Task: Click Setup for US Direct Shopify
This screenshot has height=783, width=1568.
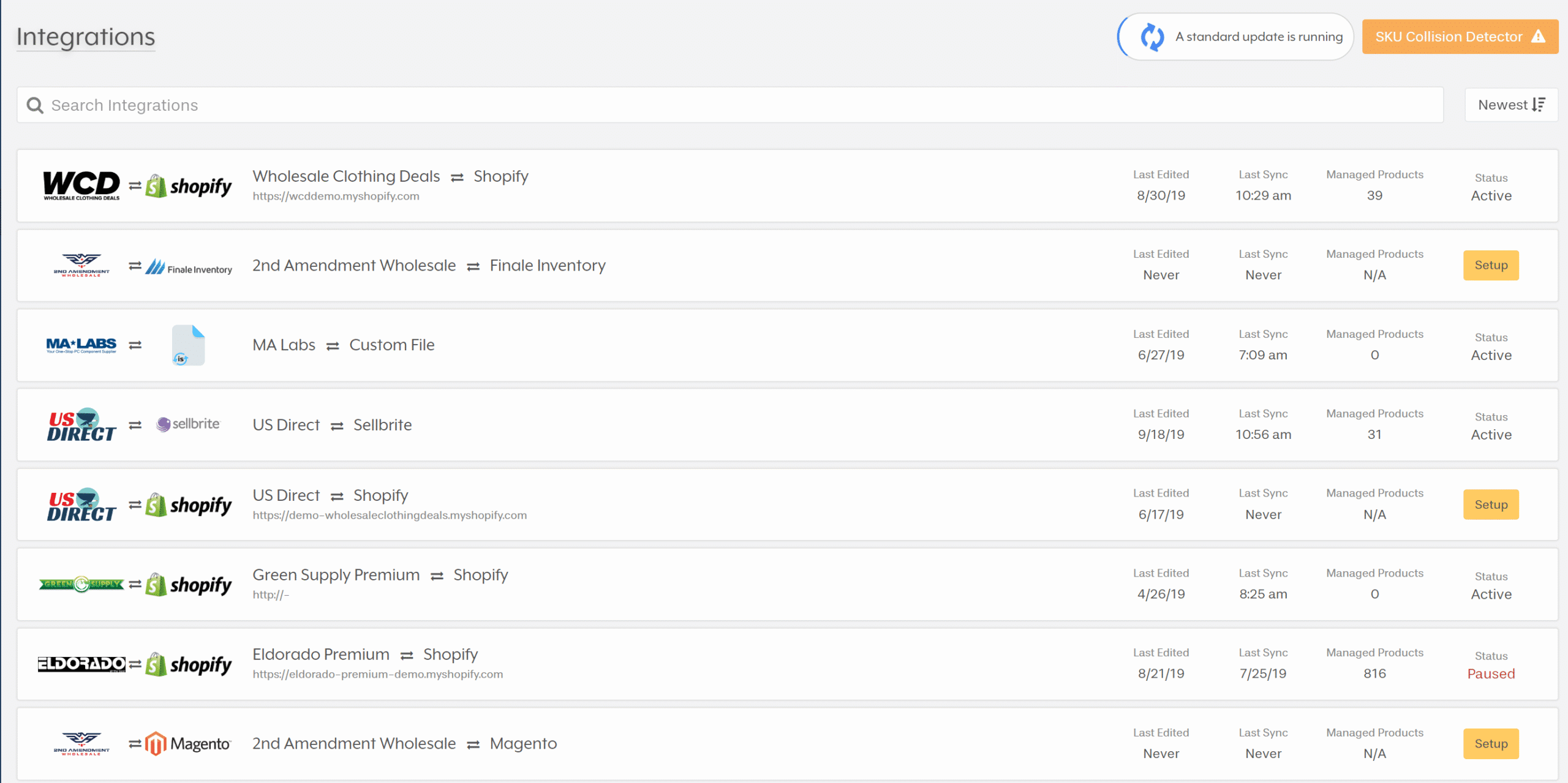Action: [x=1490, y=504]
